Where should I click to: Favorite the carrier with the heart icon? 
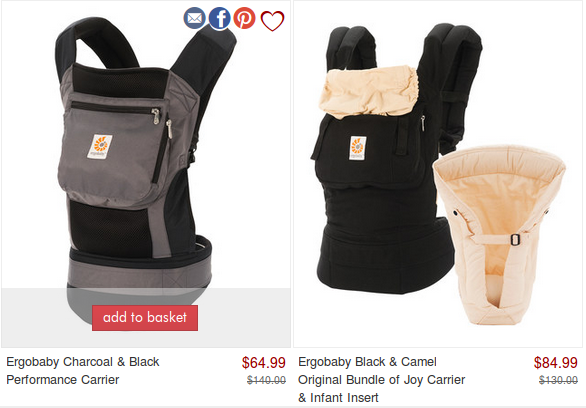[x=272, y=21]
